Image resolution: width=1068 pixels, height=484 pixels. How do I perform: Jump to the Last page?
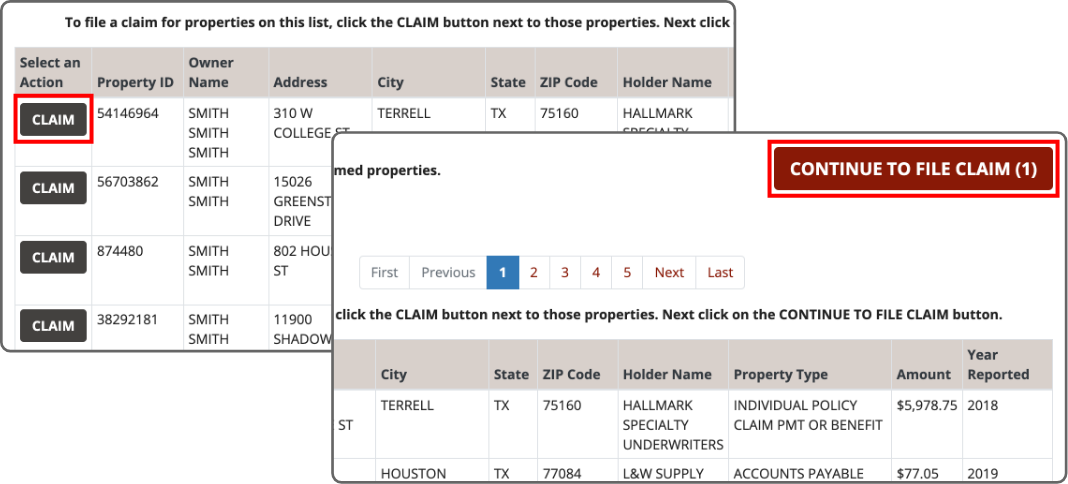click(720, 272)
